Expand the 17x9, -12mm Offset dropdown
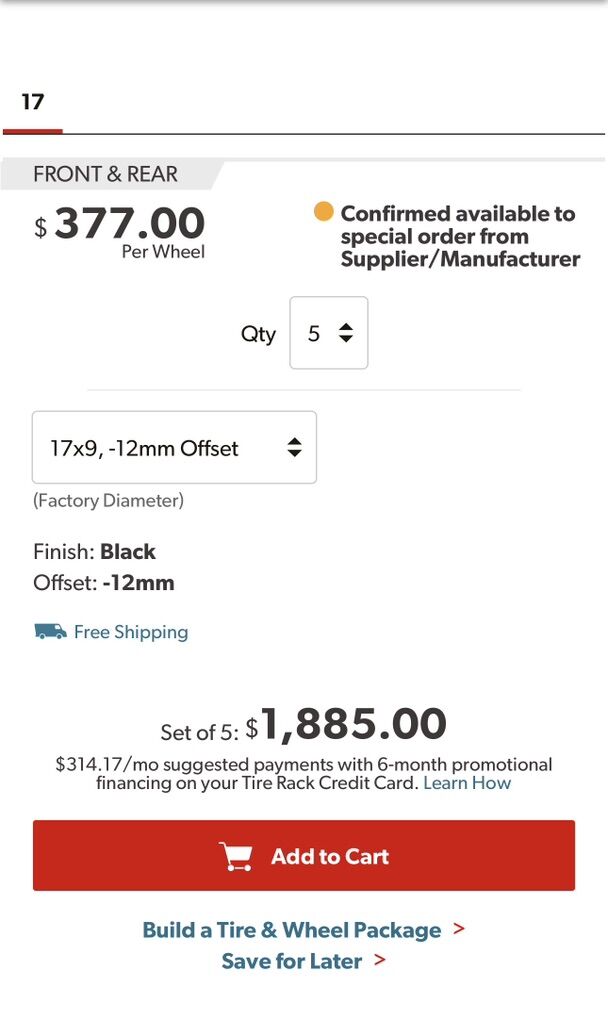This screenshot has height=1020, width=608. click(174, 448)
